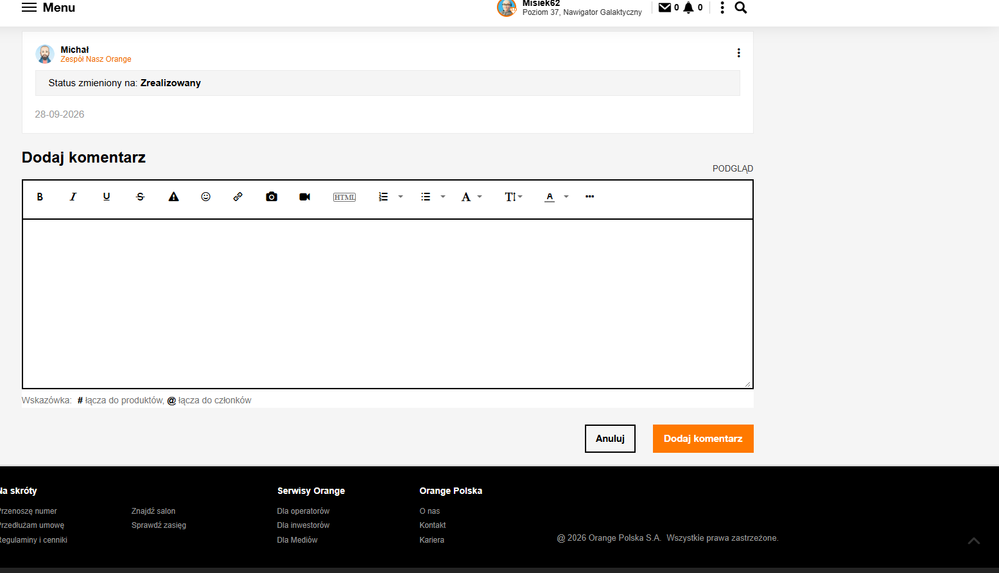Apply numbered list formatting
The image size is (999, 573).
point(383,197)
